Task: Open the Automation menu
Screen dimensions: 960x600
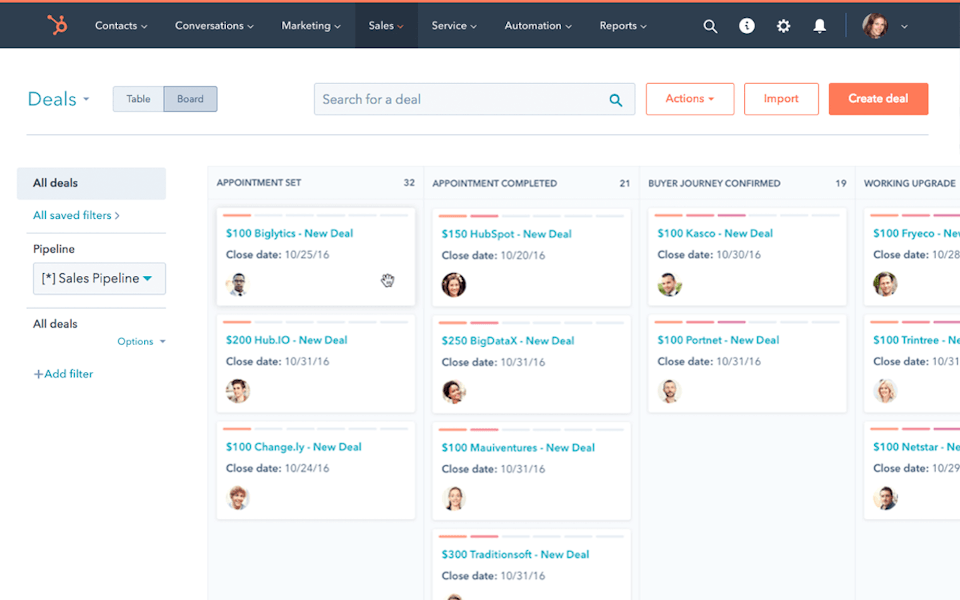Action: [538, 26]
